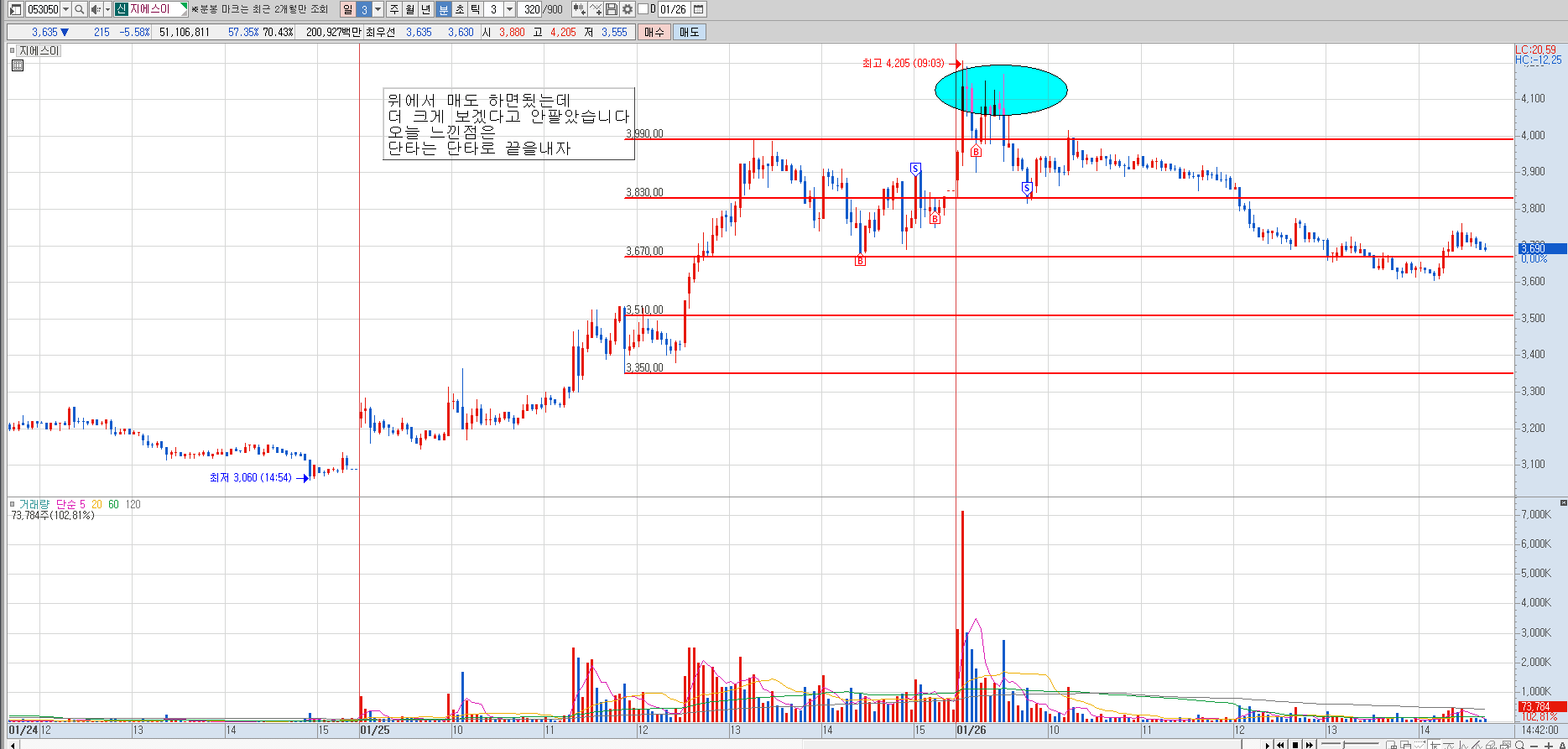Switch chart period to 주 (weekly)

pyautogui.click(x=393, y=9)
